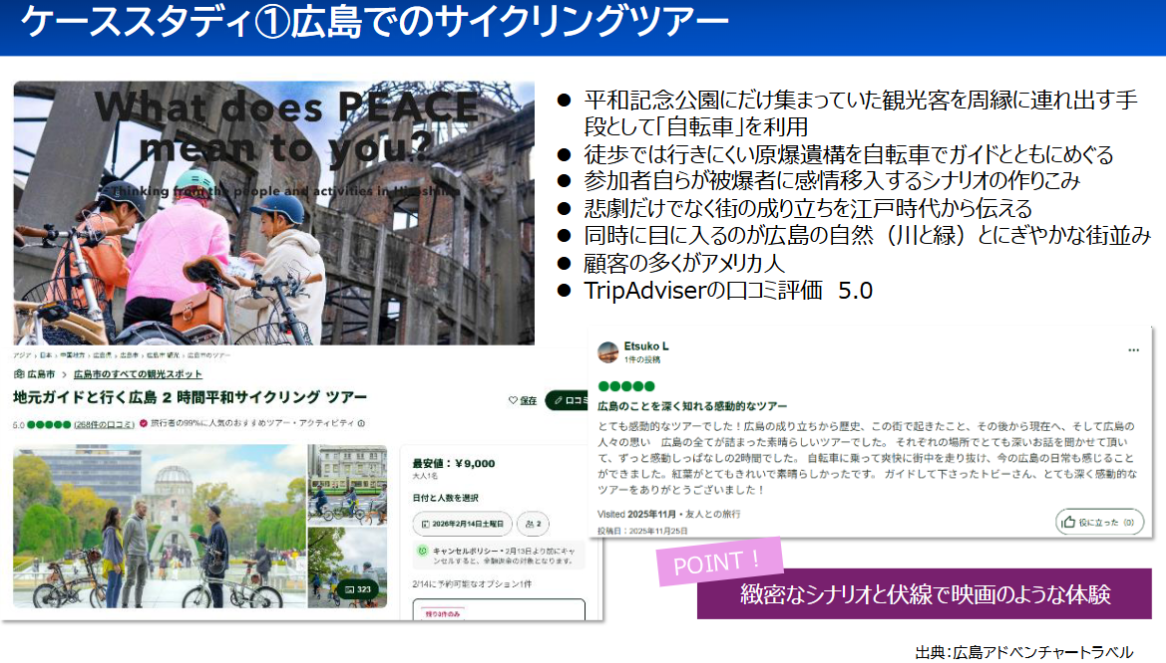Click the Etsuko L reviewer name

pyautogui.click(x=646, y=346)
